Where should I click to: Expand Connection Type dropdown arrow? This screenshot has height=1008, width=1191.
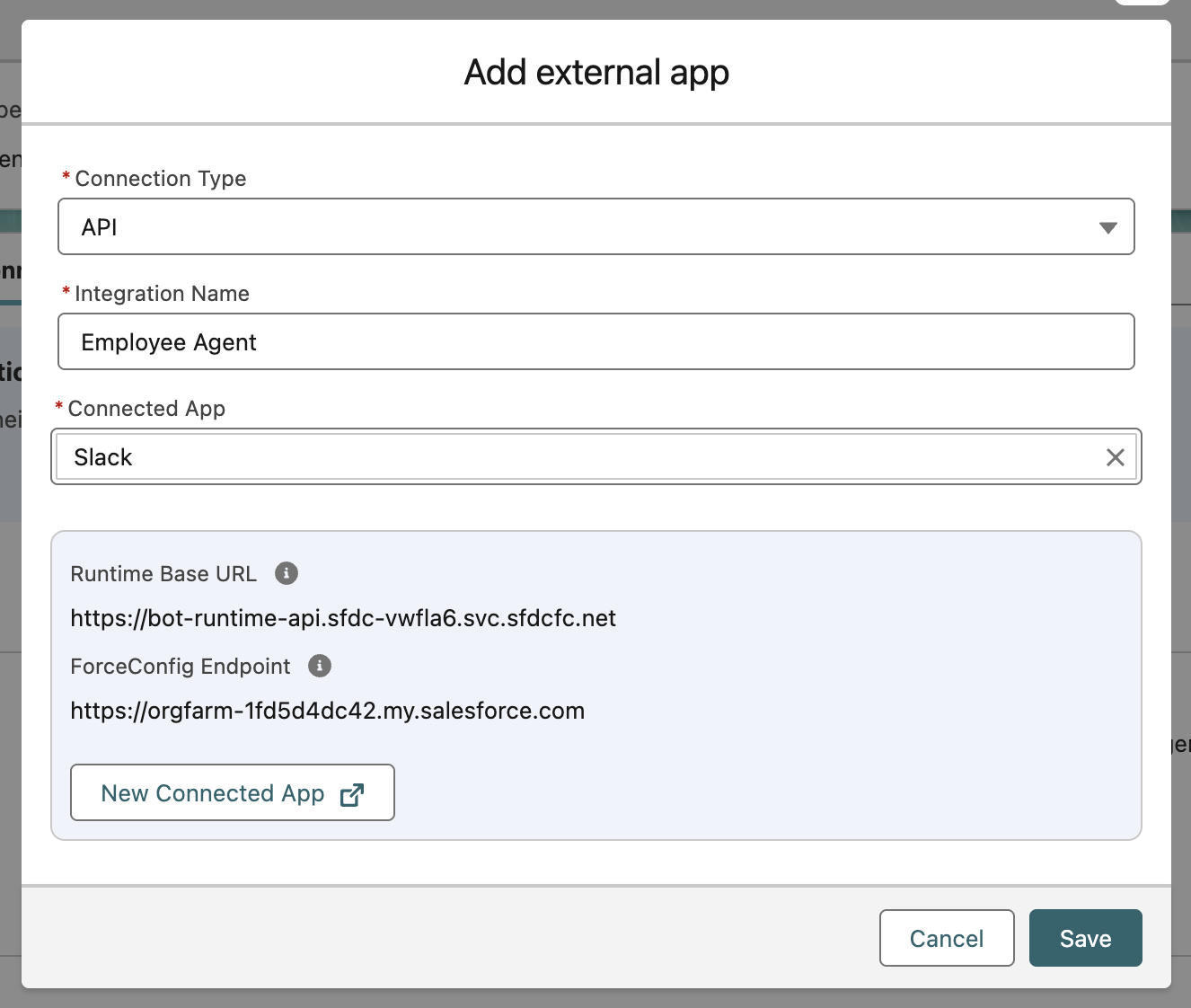coord(1108,228)
